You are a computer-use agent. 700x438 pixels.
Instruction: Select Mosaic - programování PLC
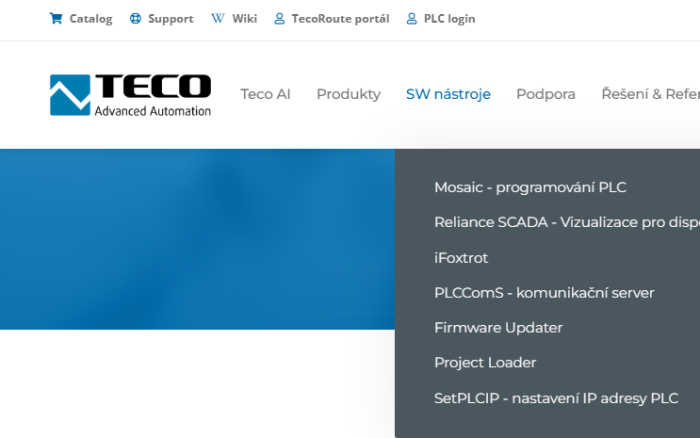530,187
